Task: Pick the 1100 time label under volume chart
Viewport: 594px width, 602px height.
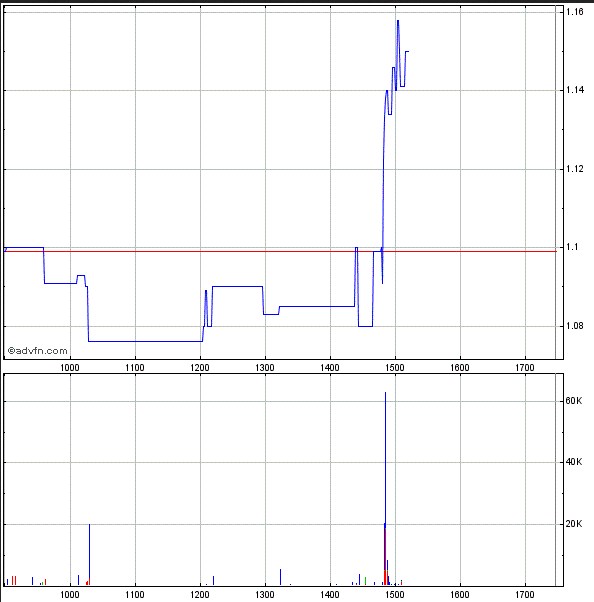Action: coord(135,595)
